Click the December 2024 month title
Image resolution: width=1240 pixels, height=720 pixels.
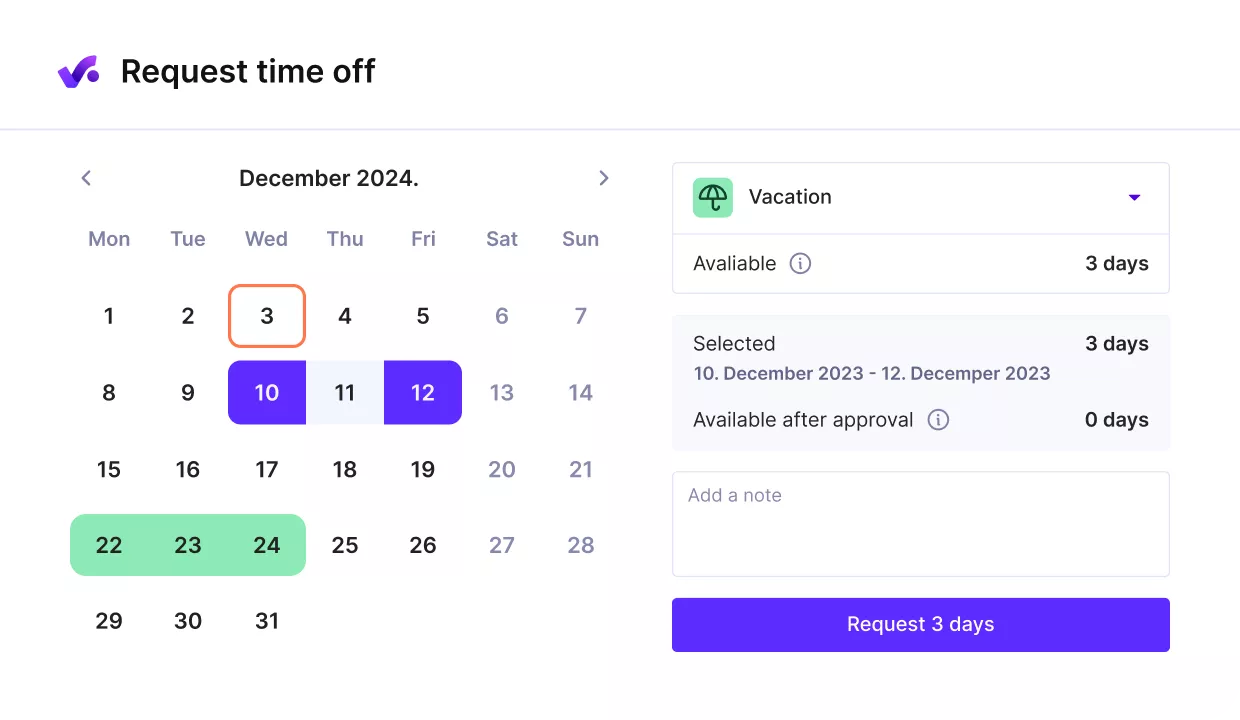tap(328, 178)
